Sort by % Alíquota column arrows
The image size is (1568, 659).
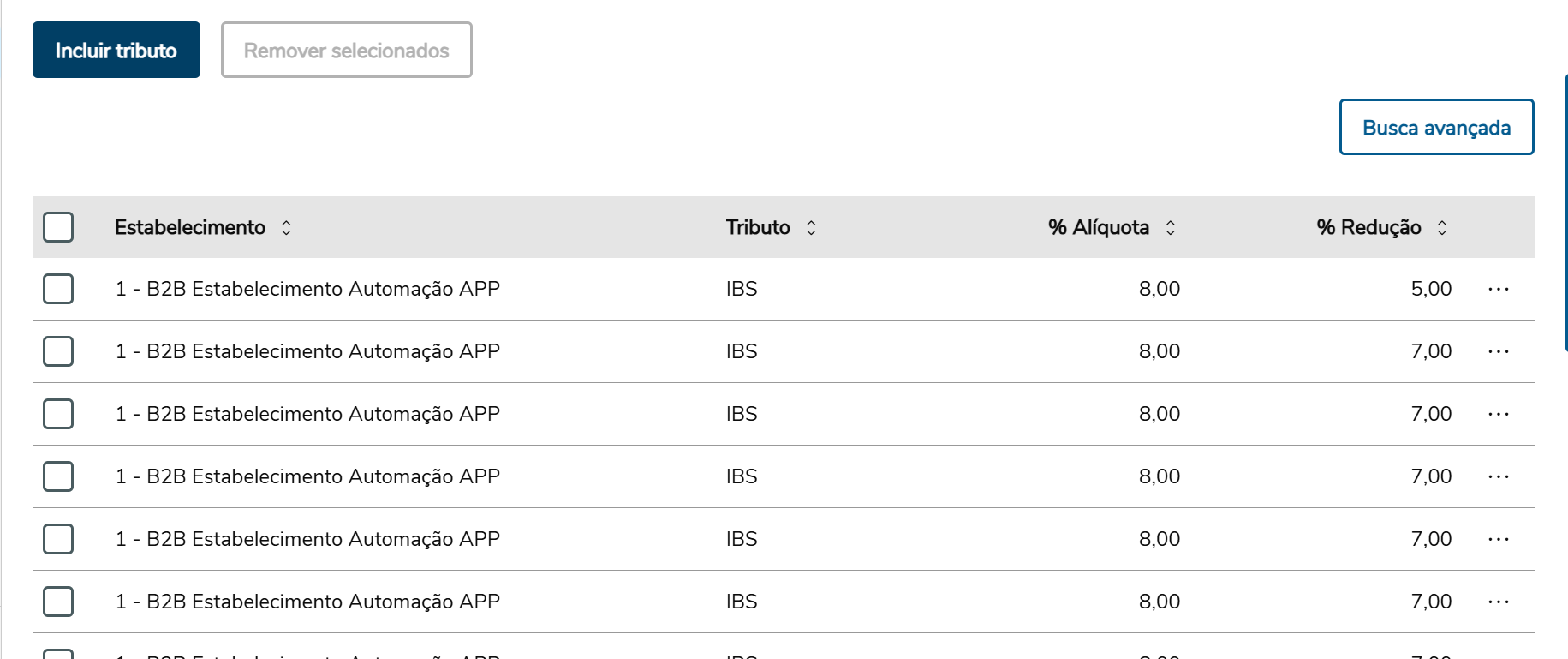pos(1170,228)
